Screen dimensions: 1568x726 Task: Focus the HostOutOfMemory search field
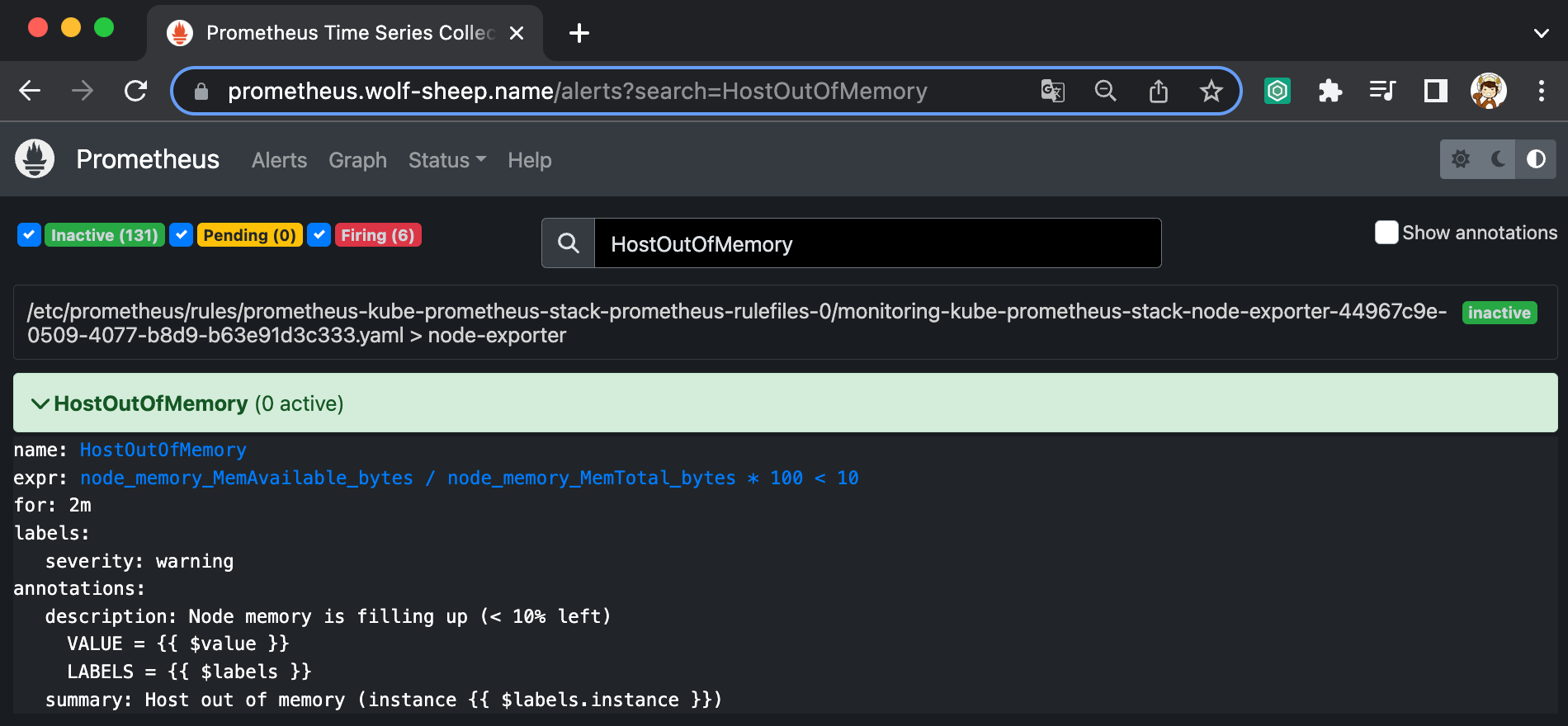point(878,243)
